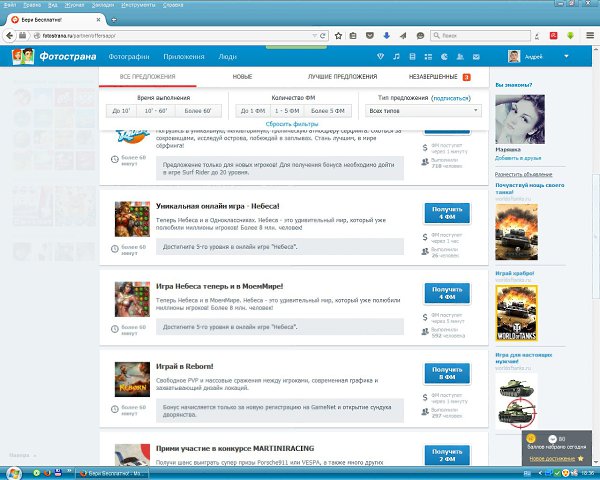Switch to the ВСЕ ПРЕДЛОЖЕНИЯ tab
The height and width of the screenshot is (480, 600).
[147, 77]
